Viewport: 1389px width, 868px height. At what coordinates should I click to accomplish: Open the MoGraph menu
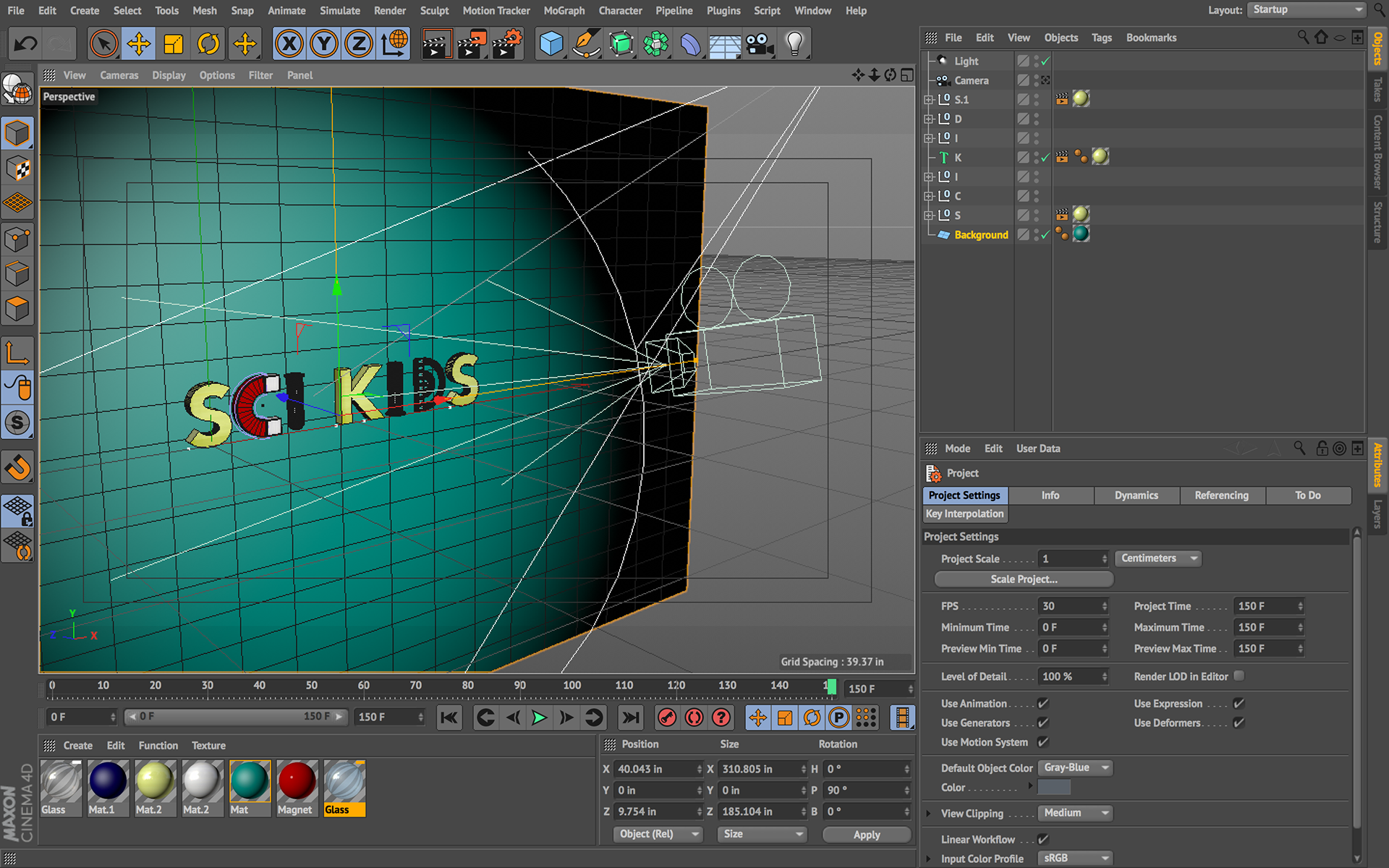click(x=564, y=11)
